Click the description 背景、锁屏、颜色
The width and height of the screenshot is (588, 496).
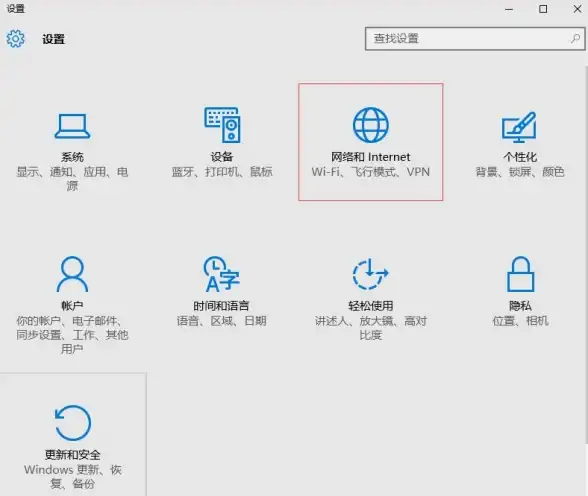click(520, 172)
